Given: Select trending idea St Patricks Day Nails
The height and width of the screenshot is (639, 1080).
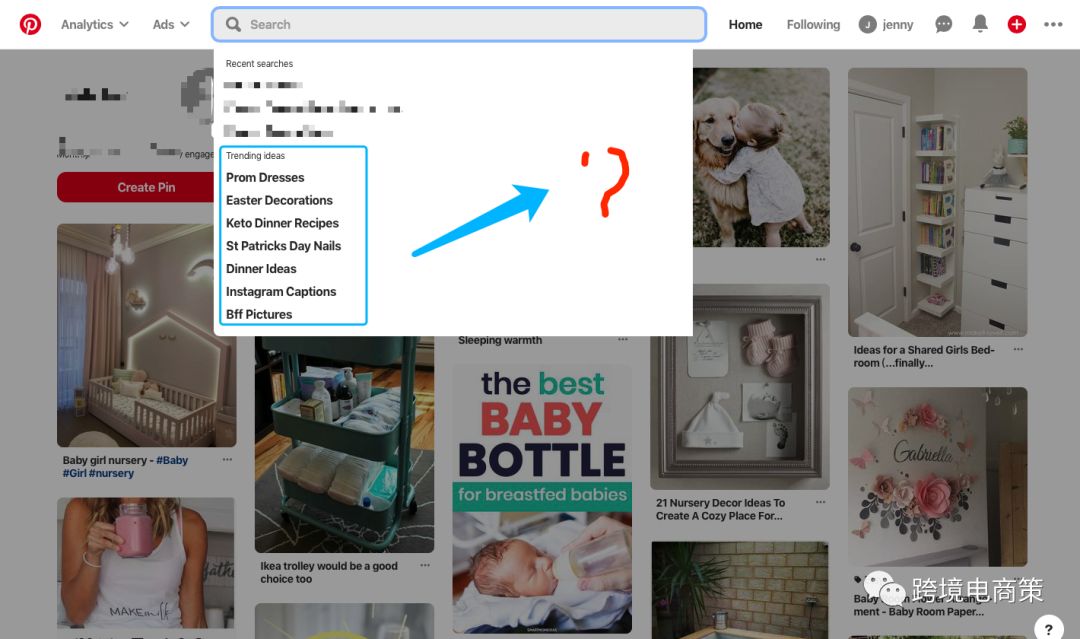Looking at the screenshot, I should 283,246.
